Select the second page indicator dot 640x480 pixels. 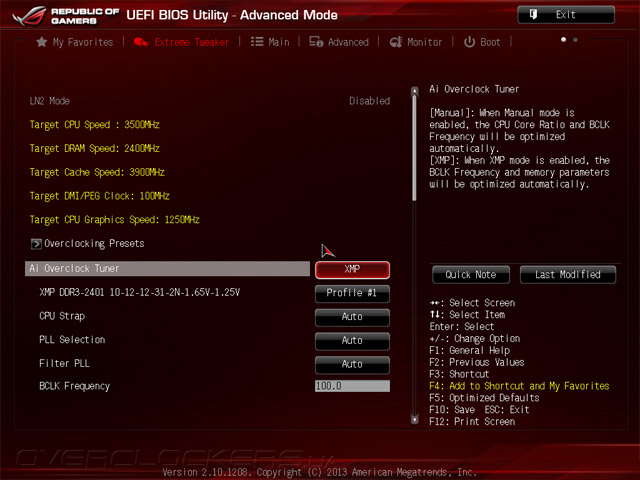pyautogui.click(x=576, y=40)
